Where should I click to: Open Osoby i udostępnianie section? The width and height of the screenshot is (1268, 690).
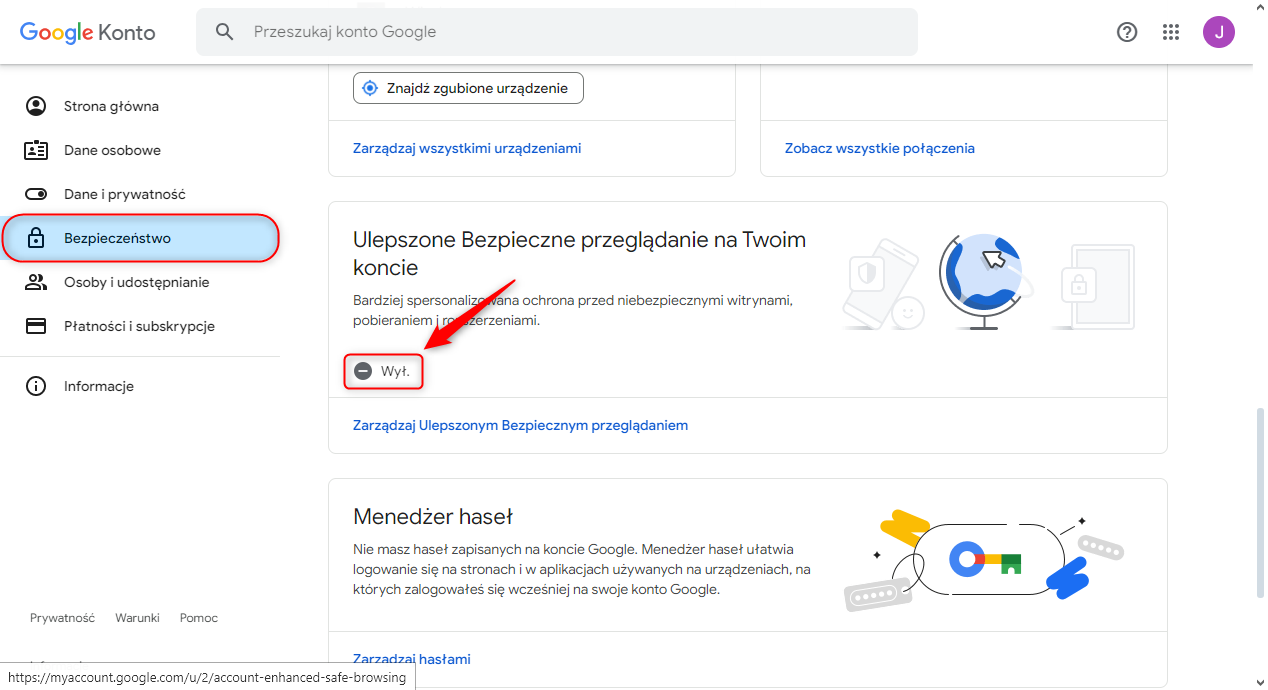(x=136, y=282)
